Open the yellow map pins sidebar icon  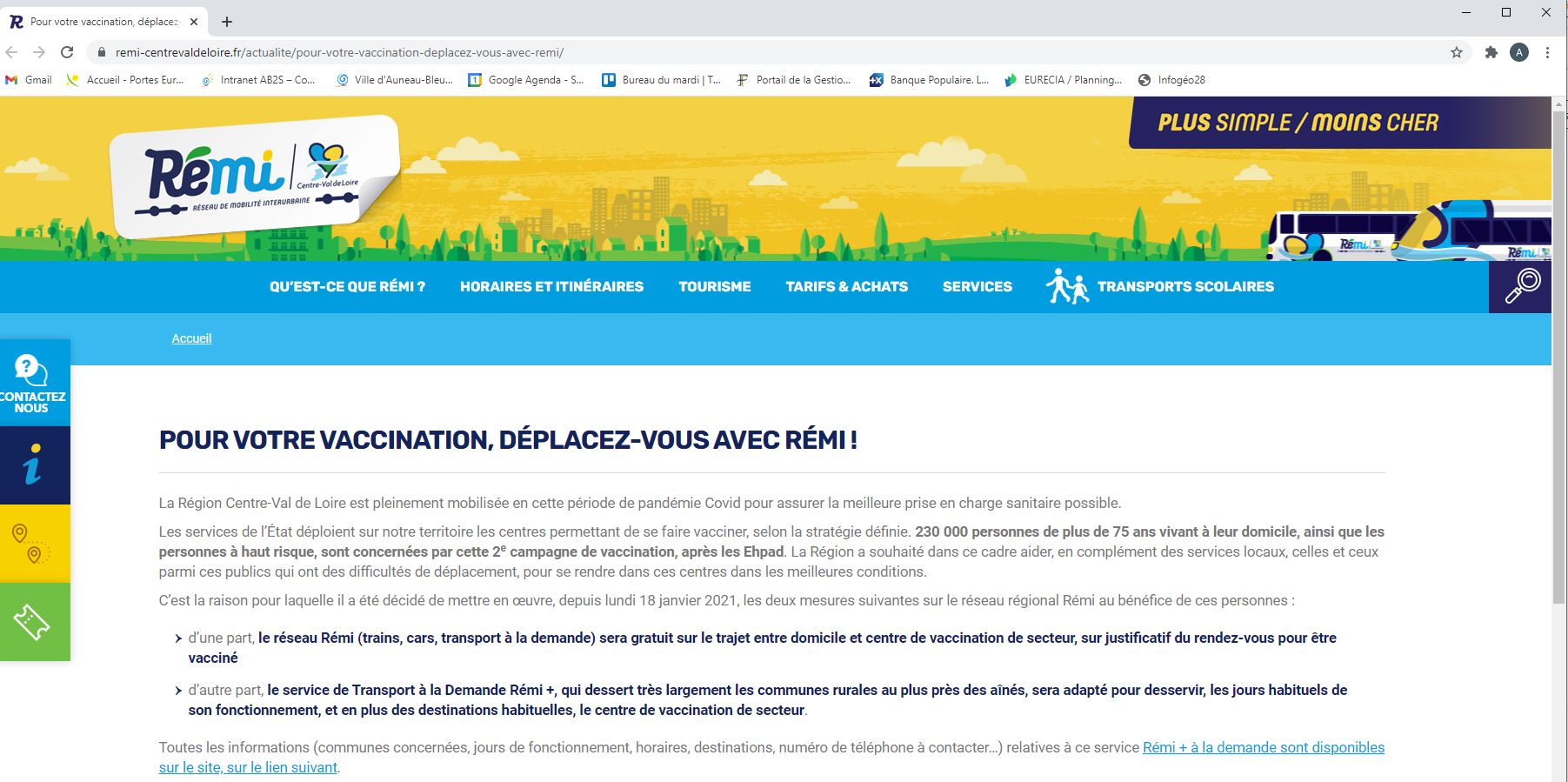[x=33, y=544]
